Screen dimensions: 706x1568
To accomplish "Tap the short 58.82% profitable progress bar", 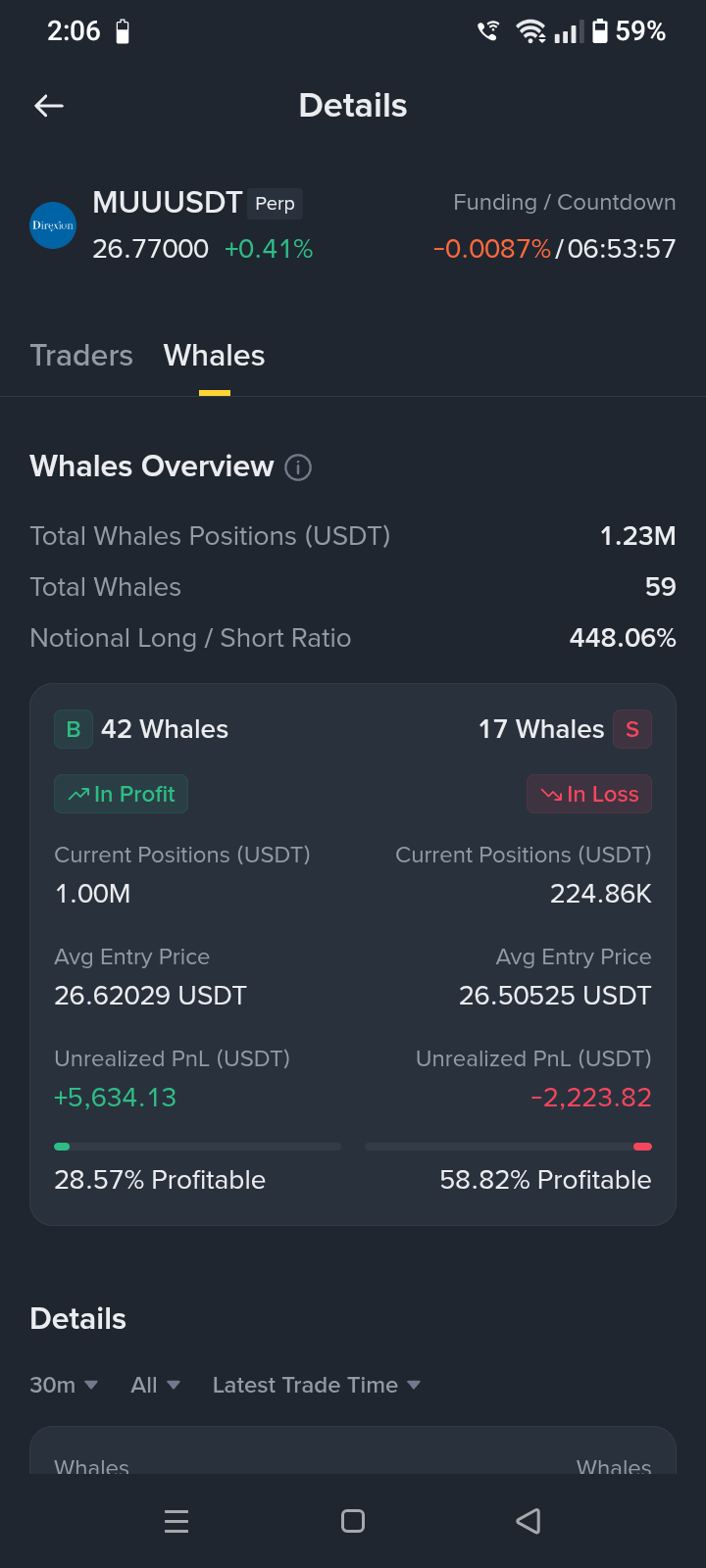I will (508, 1146).
